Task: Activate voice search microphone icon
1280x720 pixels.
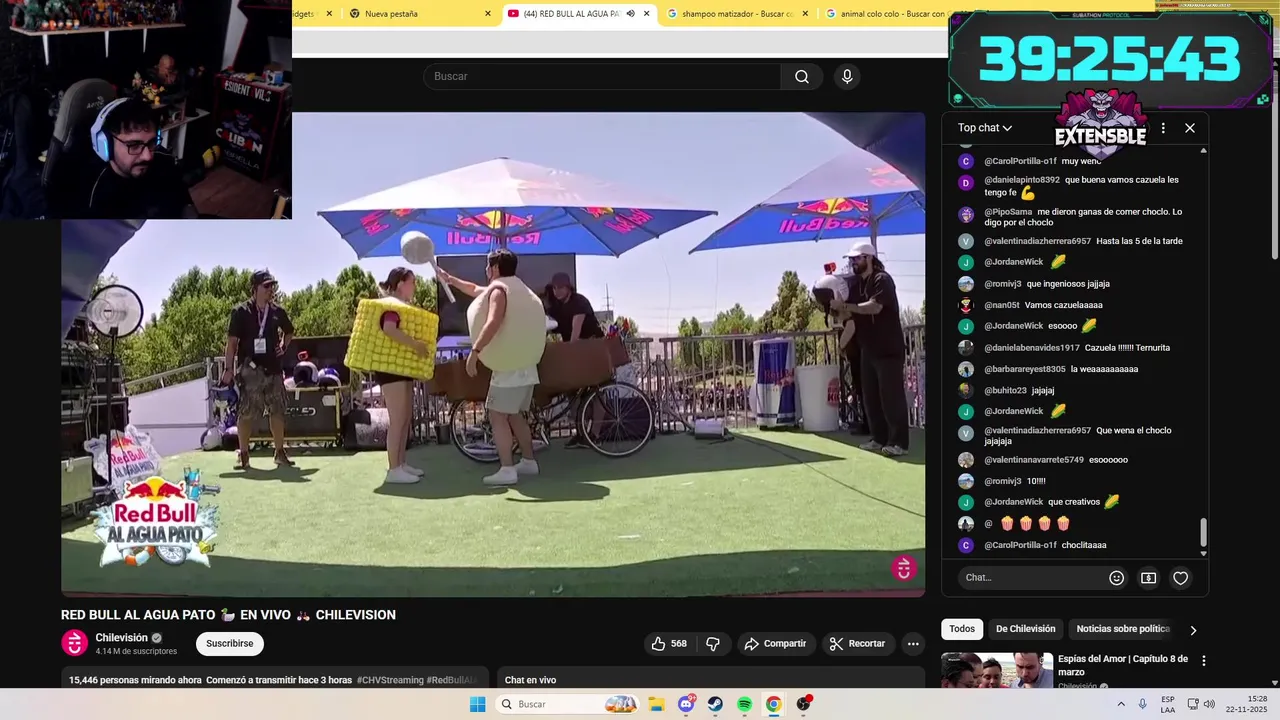Action: 847,77
